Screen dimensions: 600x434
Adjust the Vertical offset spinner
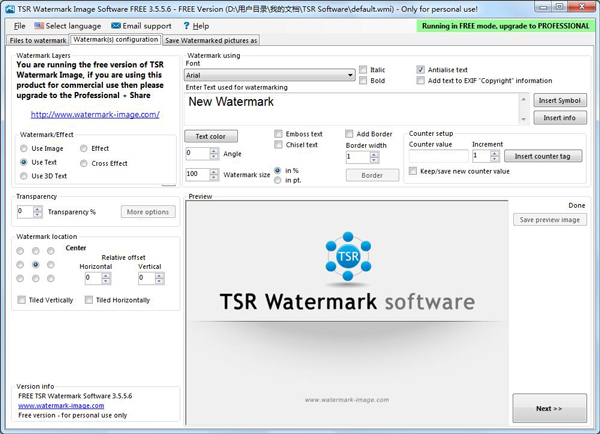coord(160,278)
